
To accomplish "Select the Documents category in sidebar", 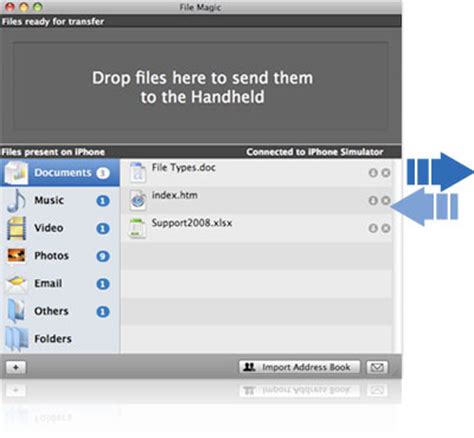I will [x=60, y=173].
